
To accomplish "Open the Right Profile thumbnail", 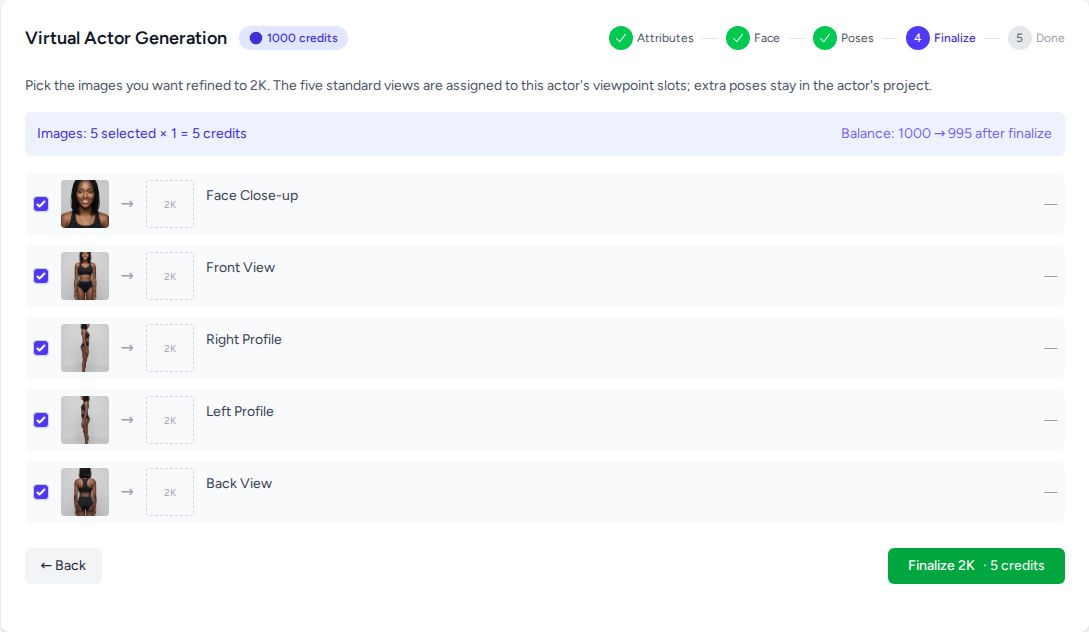I will 85,348.
